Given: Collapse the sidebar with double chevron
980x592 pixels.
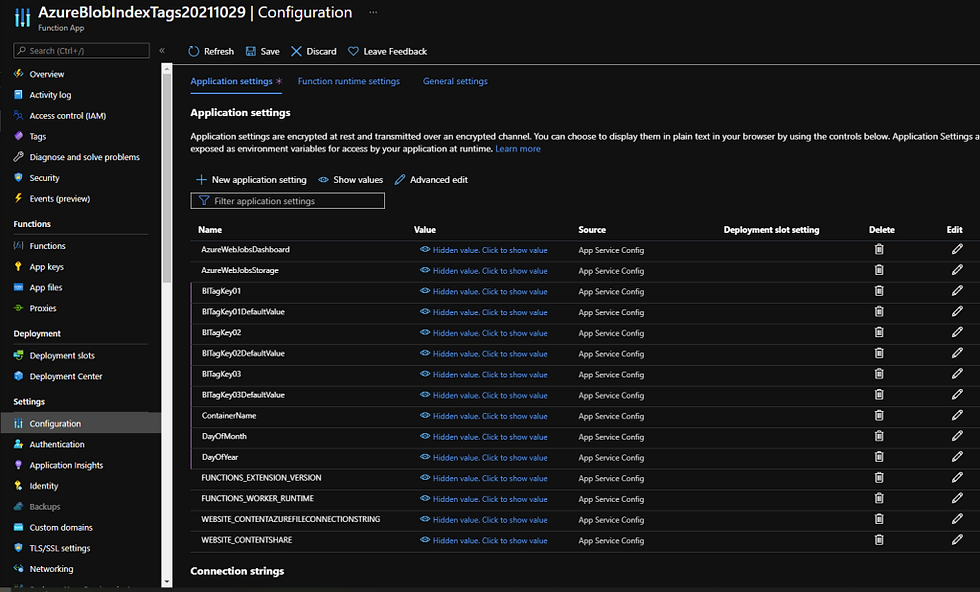Looking at the screenshot, I should point(162,51).
